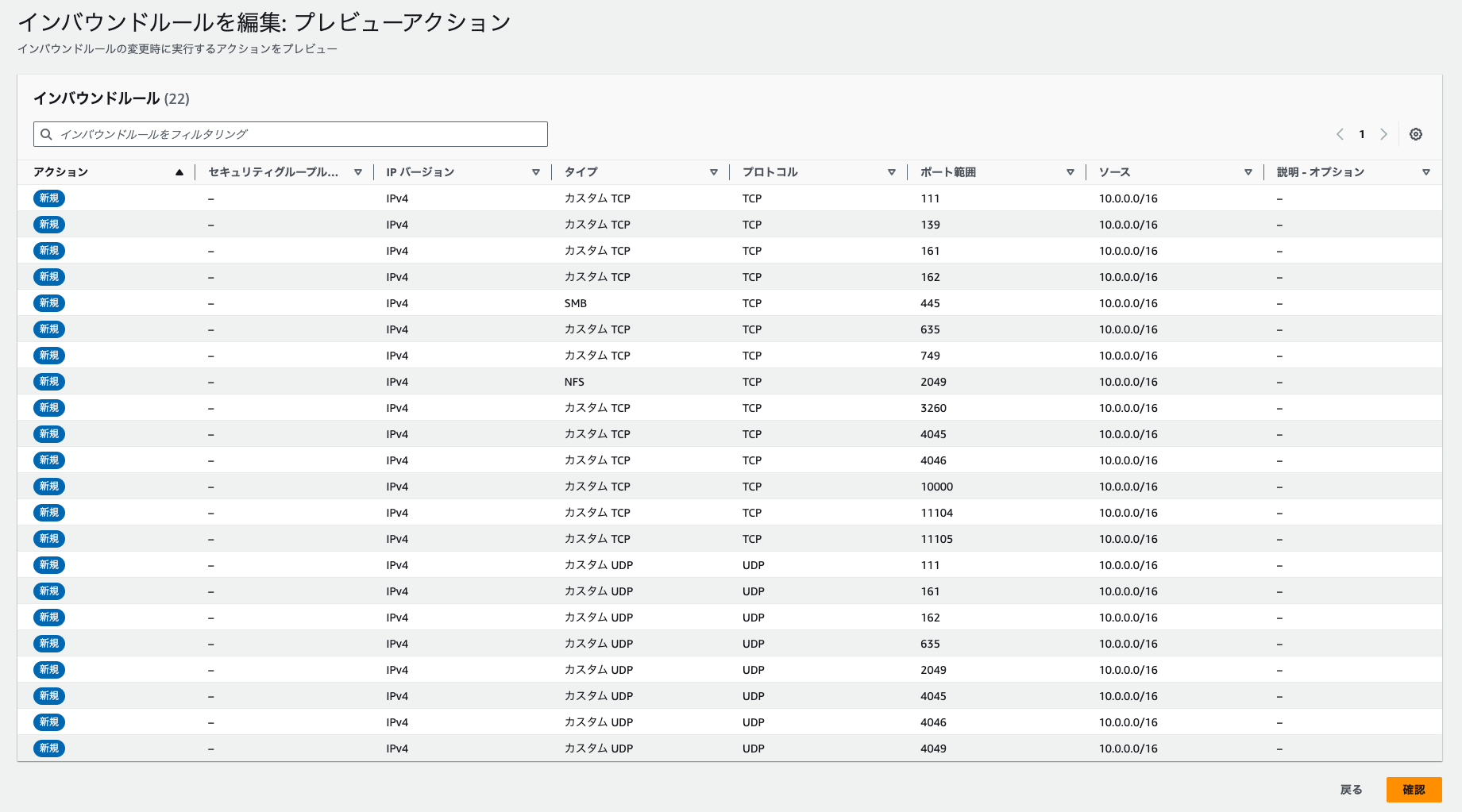Click 新規 badge in TCP 10000 row
Image resolution: width=1462 pixels, height=812 pixels.
click(x=49, y=487)
